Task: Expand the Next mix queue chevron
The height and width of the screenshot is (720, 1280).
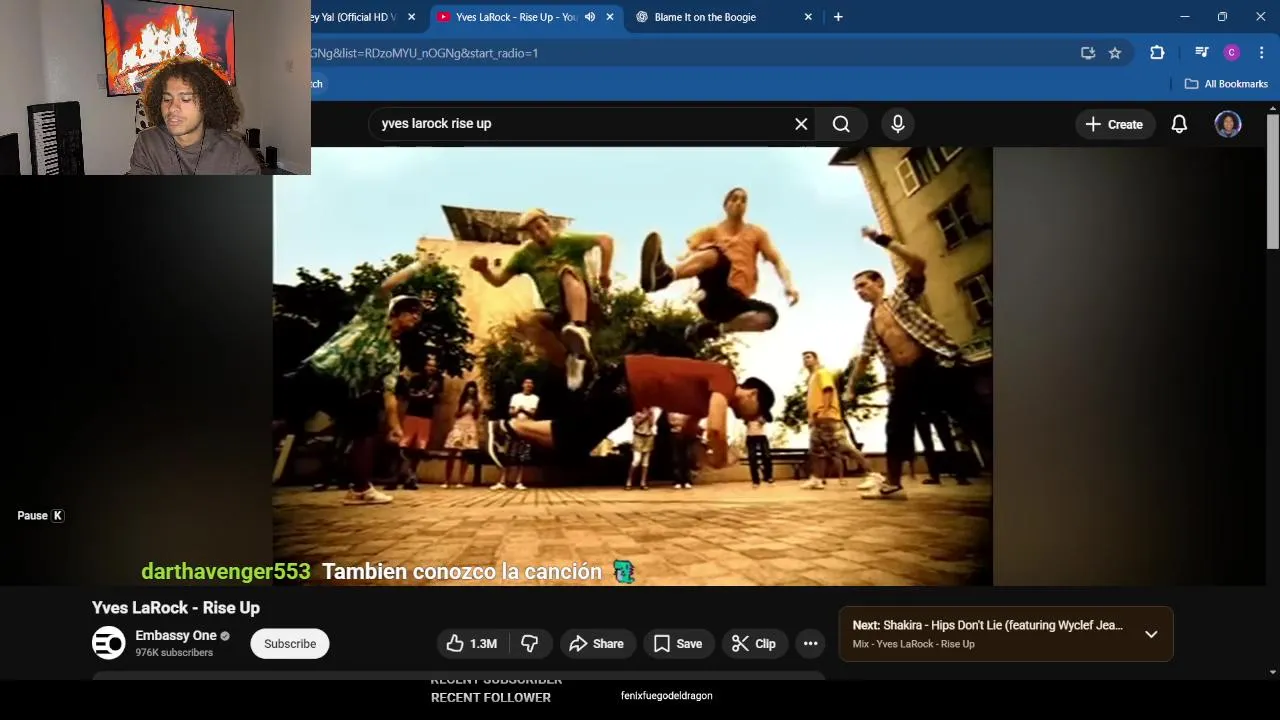Action: [x=1151, y=634]
